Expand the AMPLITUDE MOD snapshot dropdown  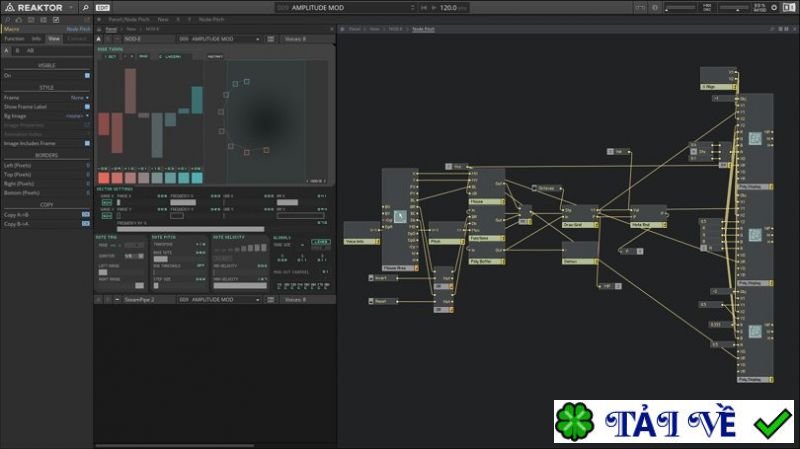(x=258, y=39)
